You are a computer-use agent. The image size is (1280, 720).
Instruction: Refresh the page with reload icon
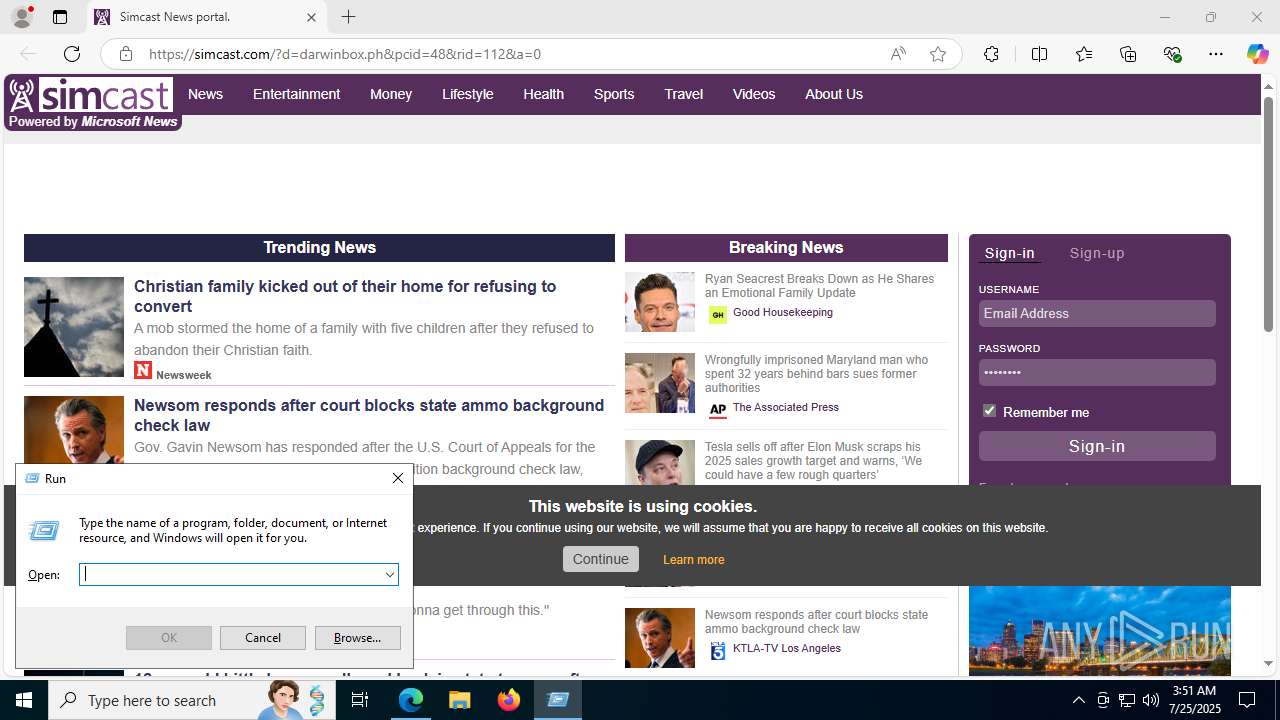pos(72,54)
